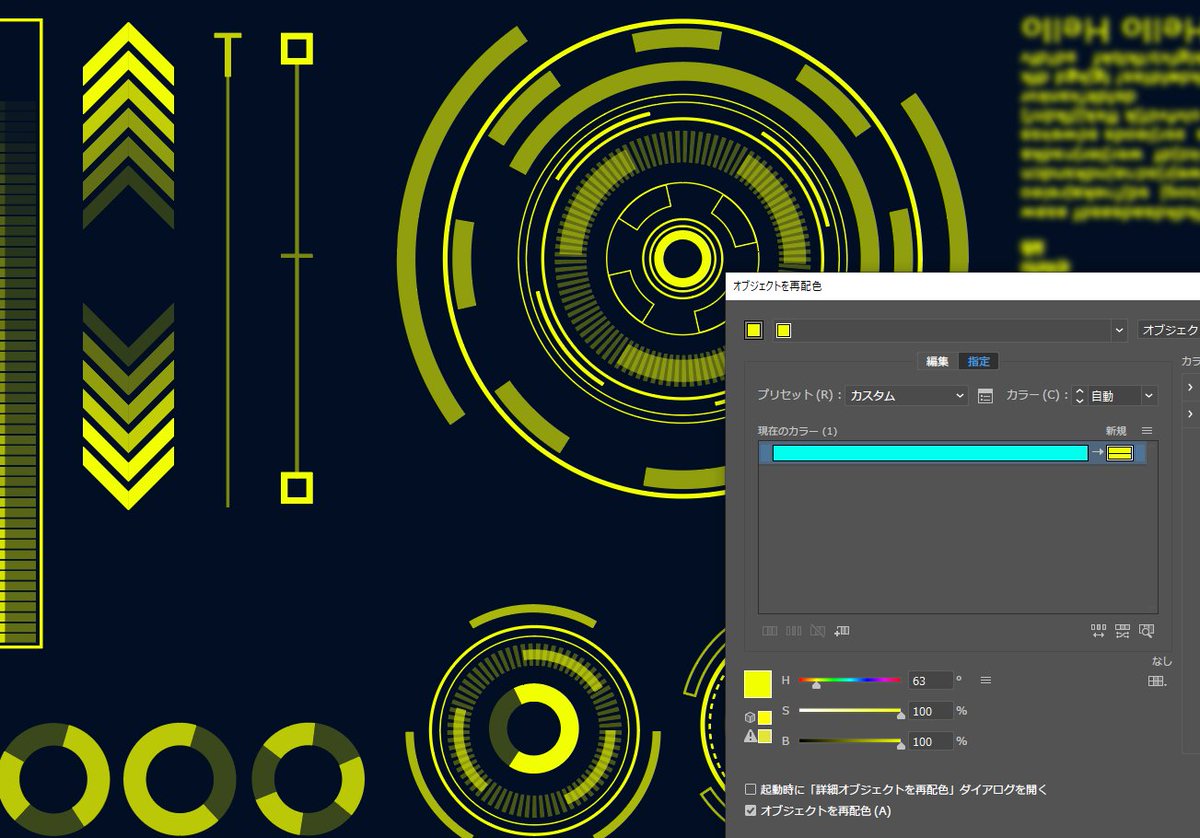Screen dimensions: 1200x838
Task: Open the プリセット (R) dropdown showing カスタム
Action: (907, 396)
